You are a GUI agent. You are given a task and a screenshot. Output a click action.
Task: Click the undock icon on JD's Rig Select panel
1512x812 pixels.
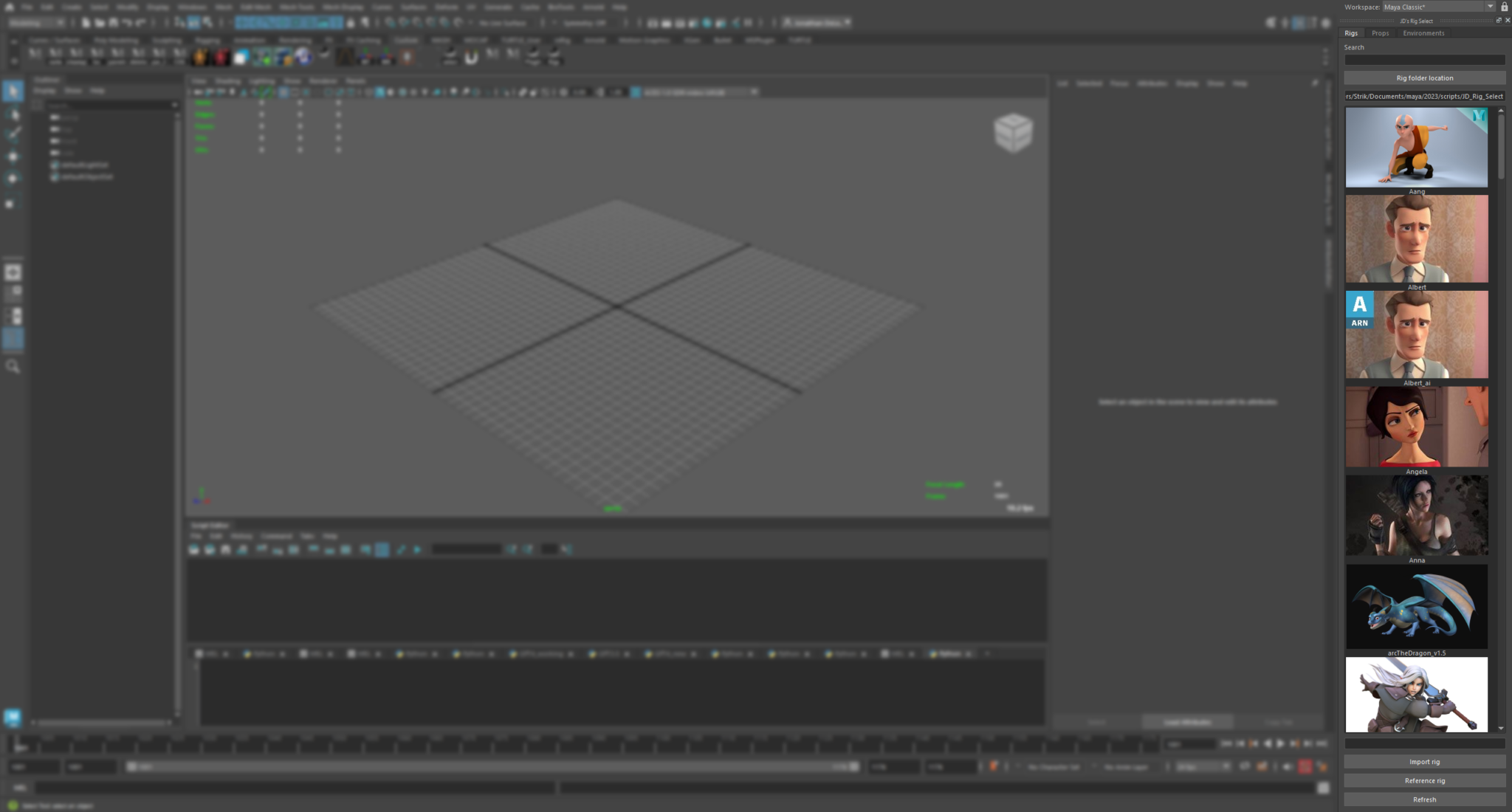(1499, 21)
